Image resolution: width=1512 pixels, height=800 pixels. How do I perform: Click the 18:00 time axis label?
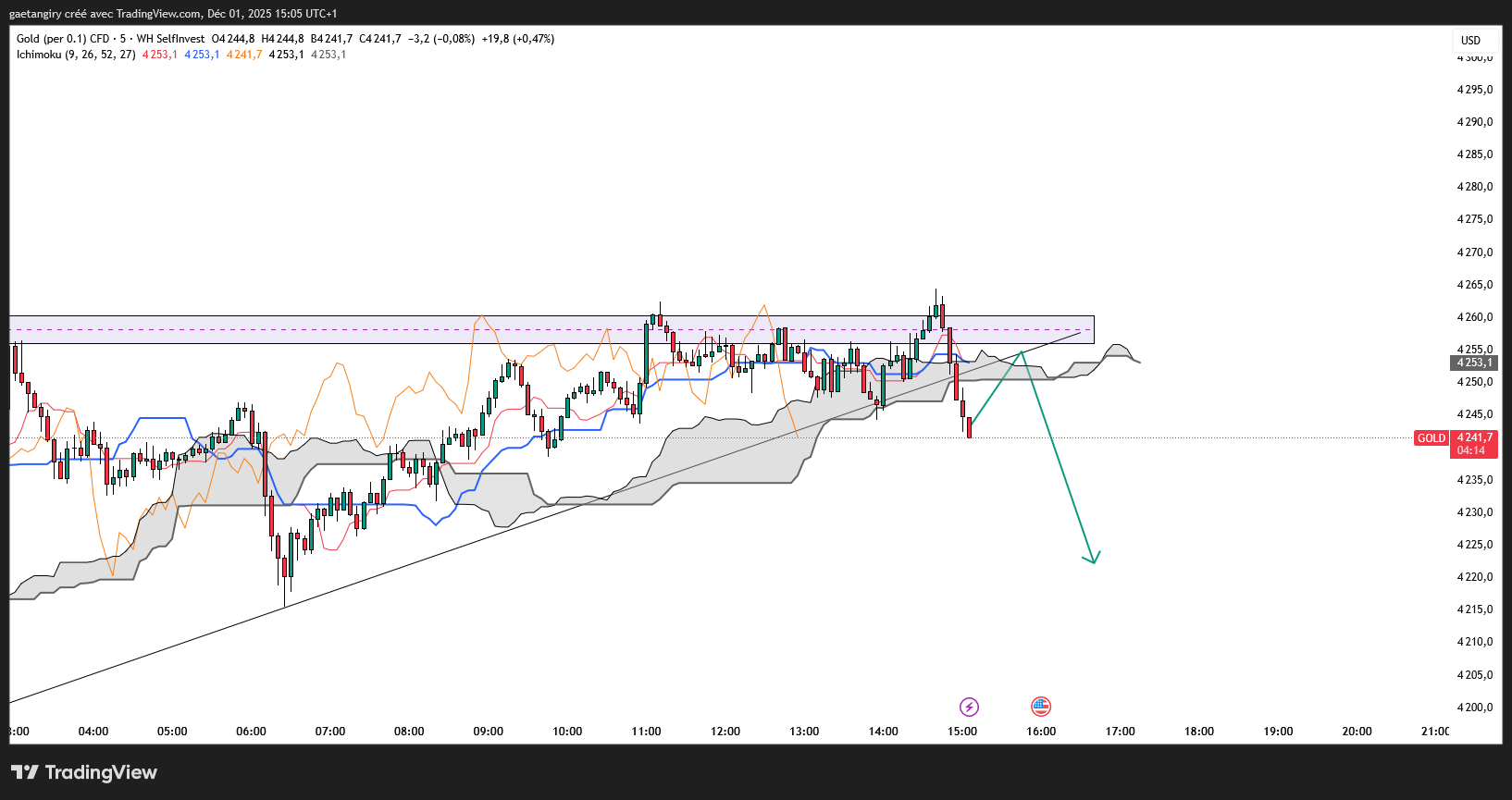pyautogui.click(x=1199, y=732)
